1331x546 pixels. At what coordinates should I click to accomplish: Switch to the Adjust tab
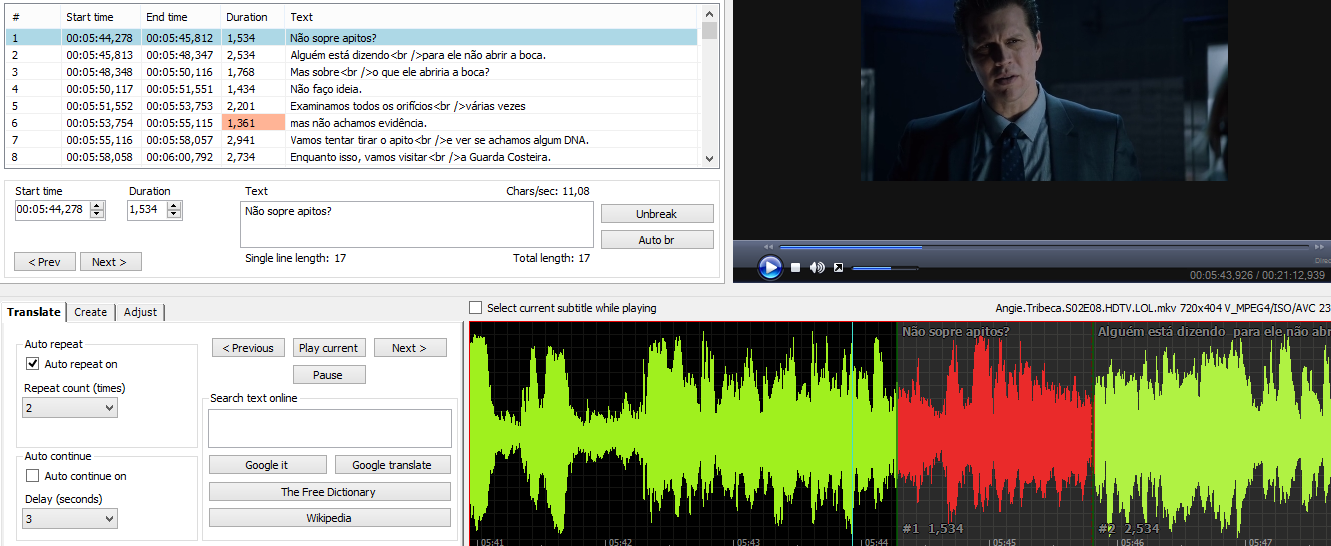[140, 312]
